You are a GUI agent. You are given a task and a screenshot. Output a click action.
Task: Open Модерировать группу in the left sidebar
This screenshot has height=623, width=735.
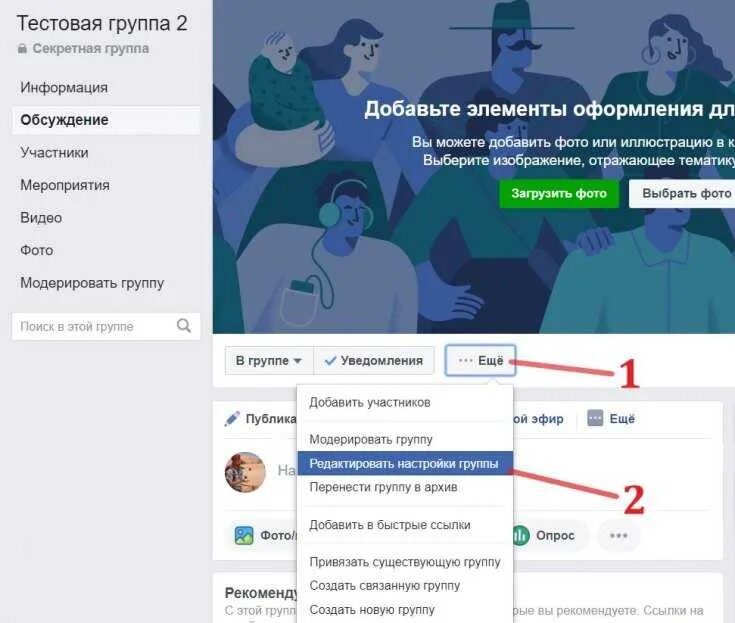[92, 283]
